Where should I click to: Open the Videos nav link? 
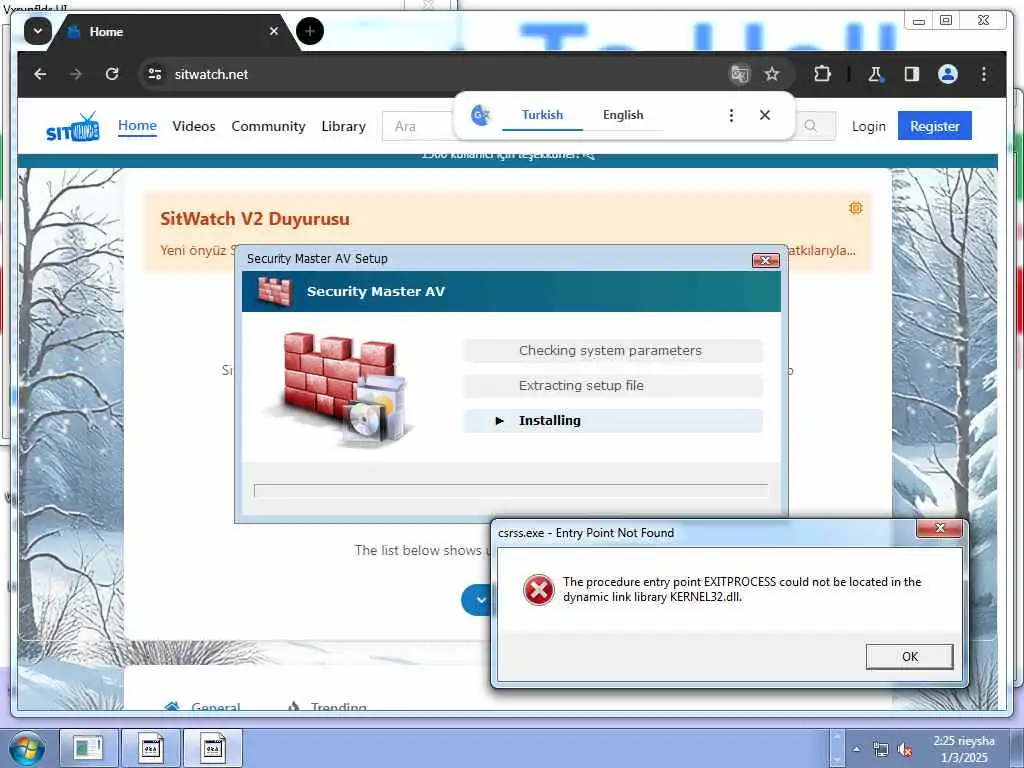194,126
